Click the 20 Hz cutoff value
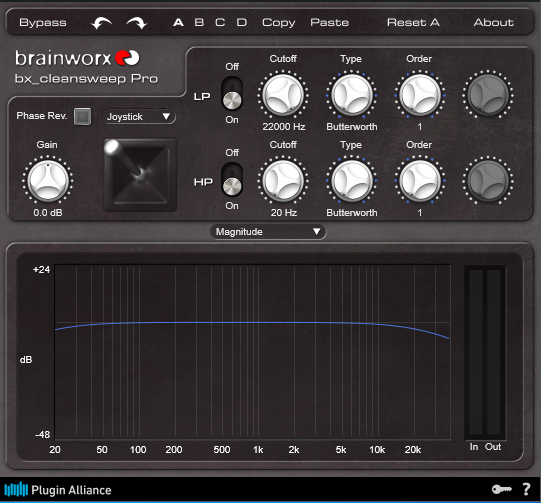 (284, 213)
